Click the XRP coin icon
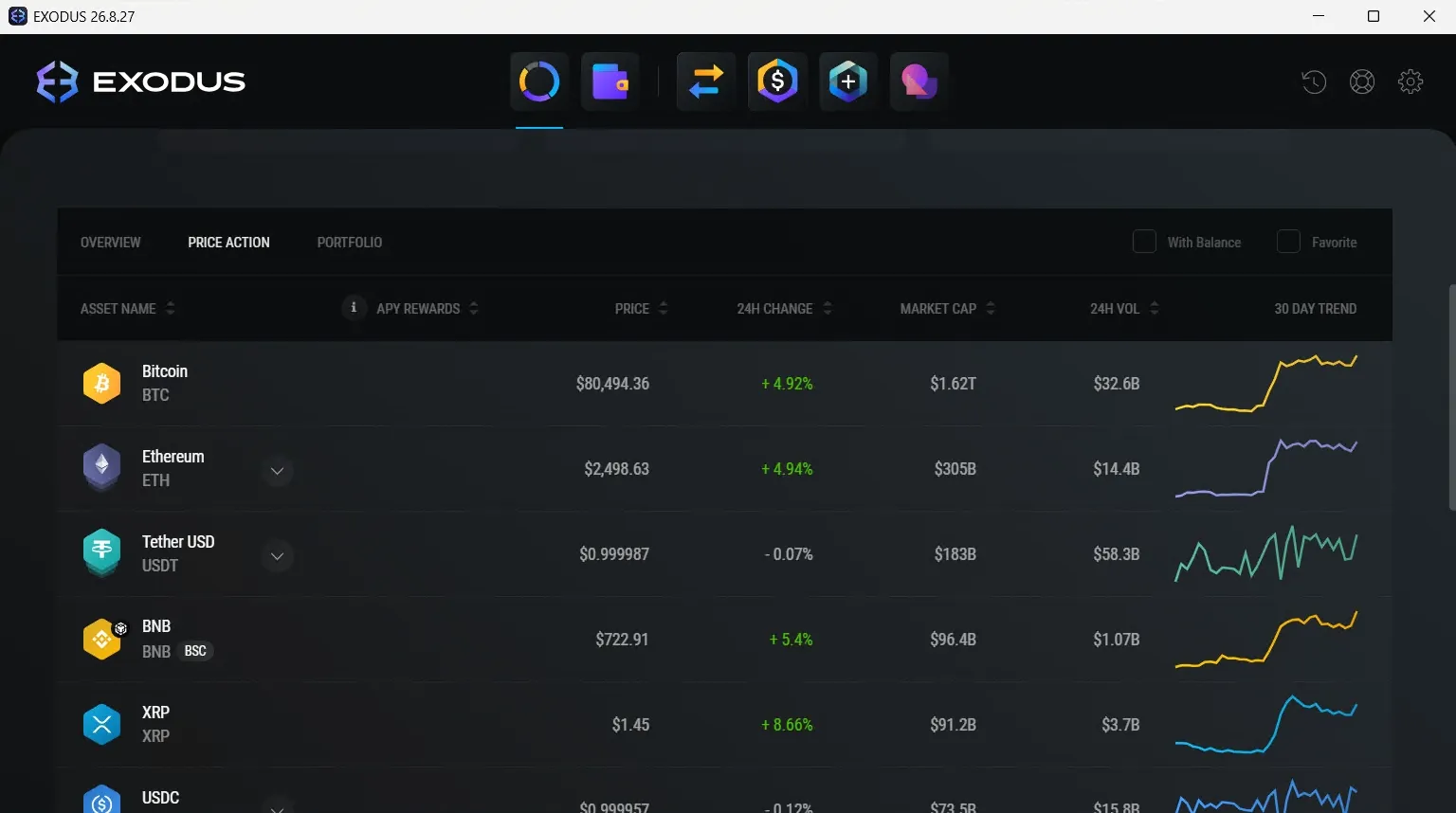 tap(101, 725)
